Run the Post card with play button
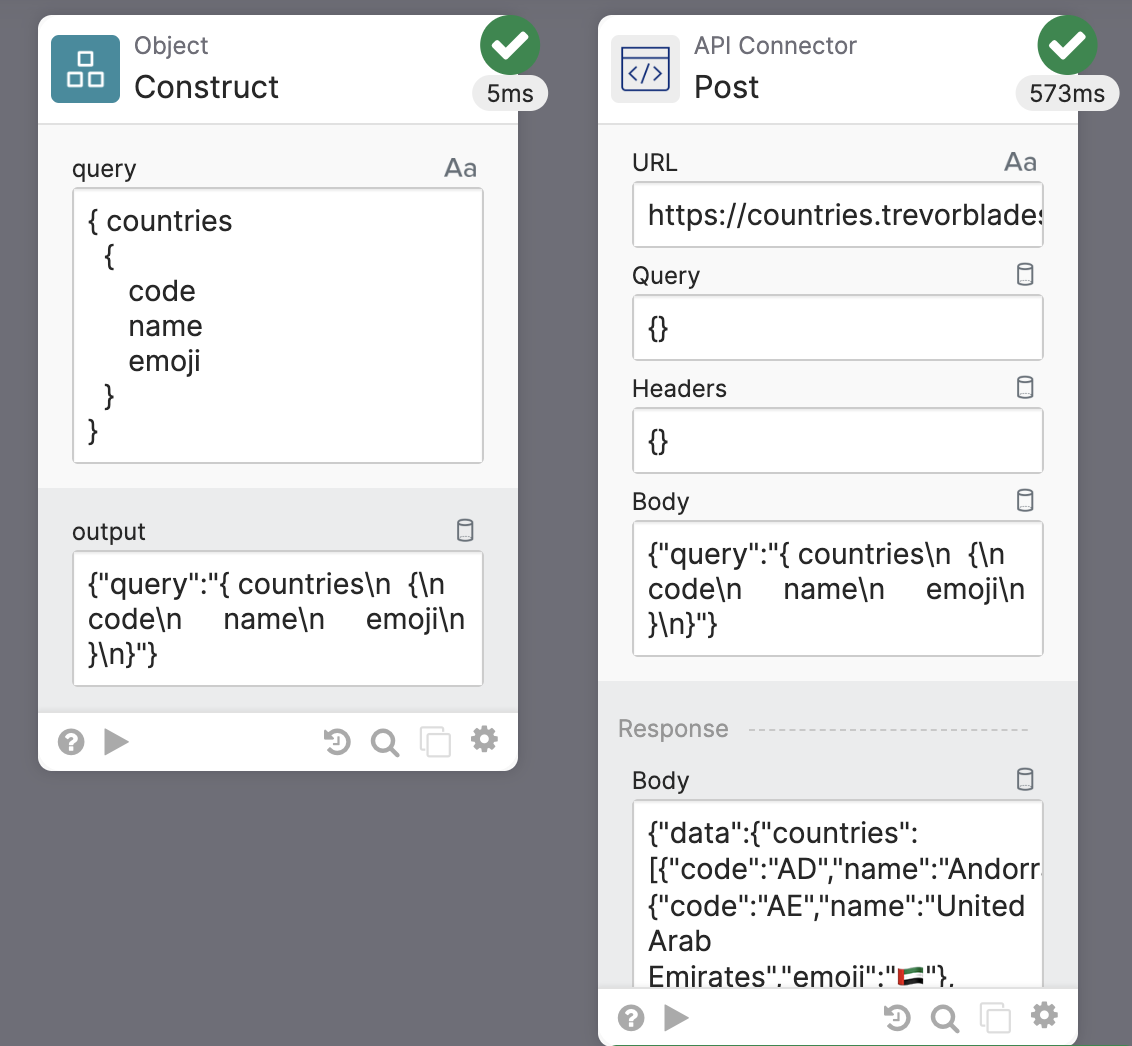The width and height of the screenshot is (1132, 1046). tap(677, 1018)
